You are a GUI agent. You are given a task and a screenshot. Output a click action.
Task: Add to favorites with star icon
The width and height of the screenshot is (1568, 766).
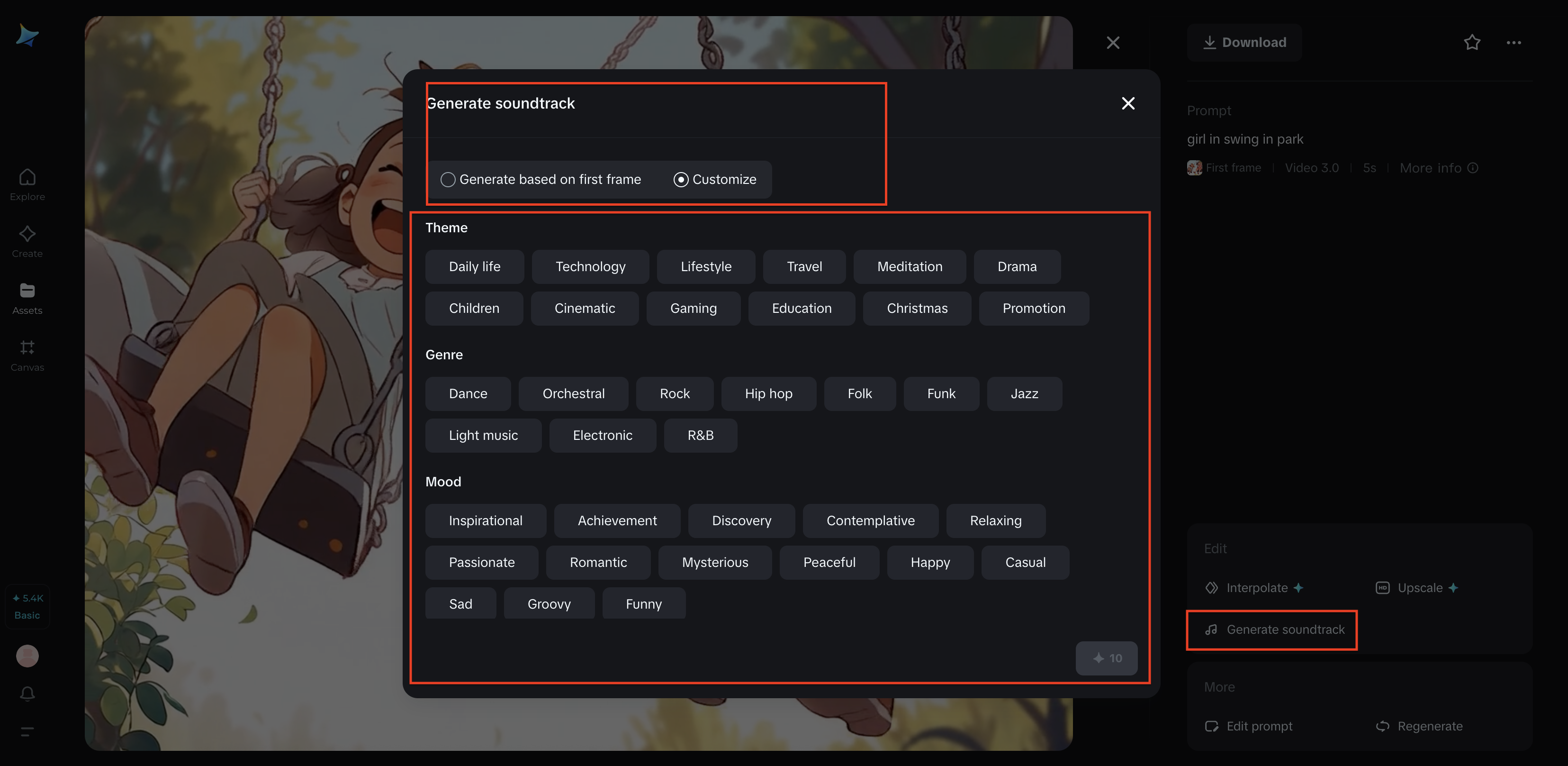click(1472, 43)
